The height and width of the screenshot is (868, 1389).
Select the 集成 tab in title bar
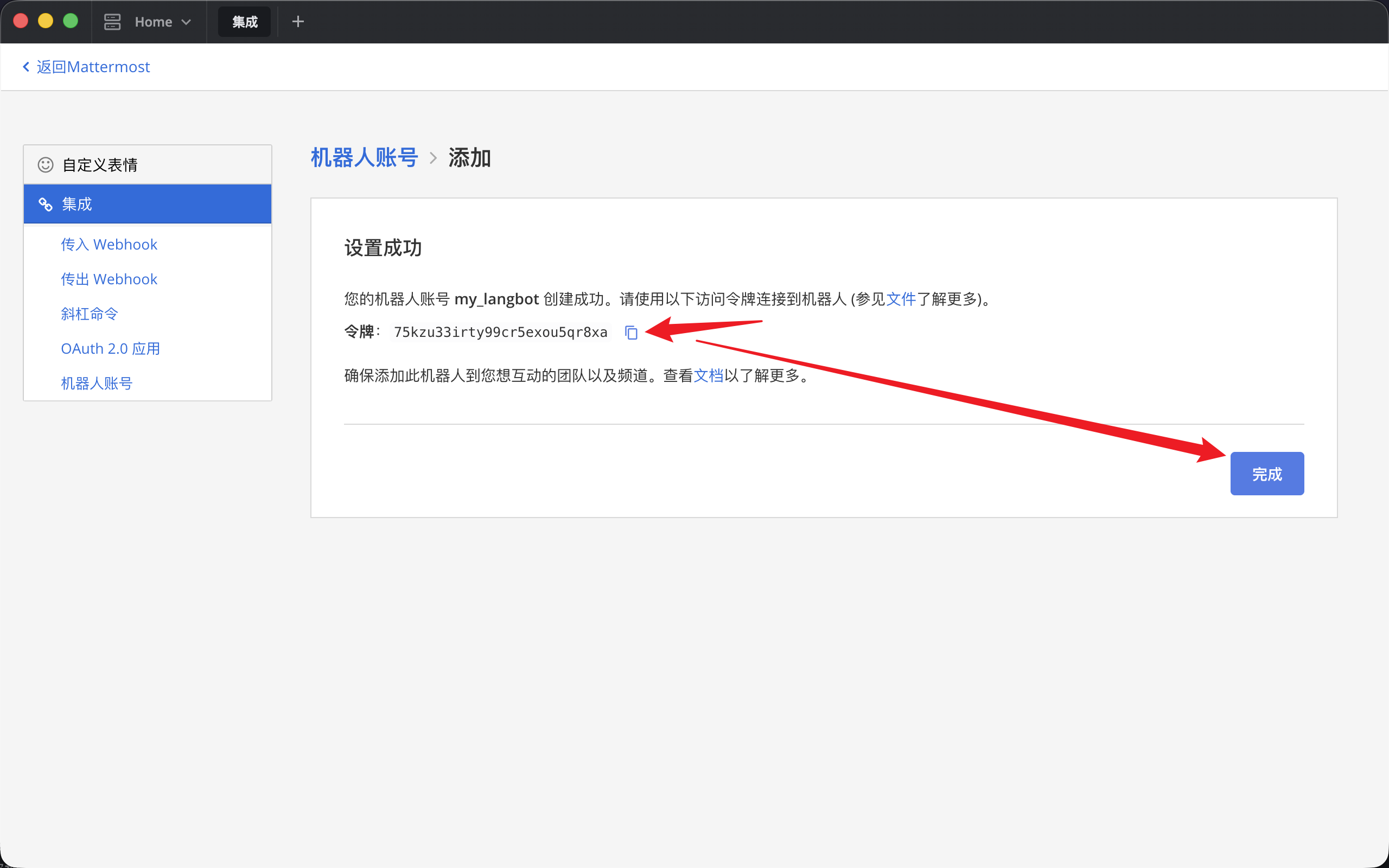(245, 22)
